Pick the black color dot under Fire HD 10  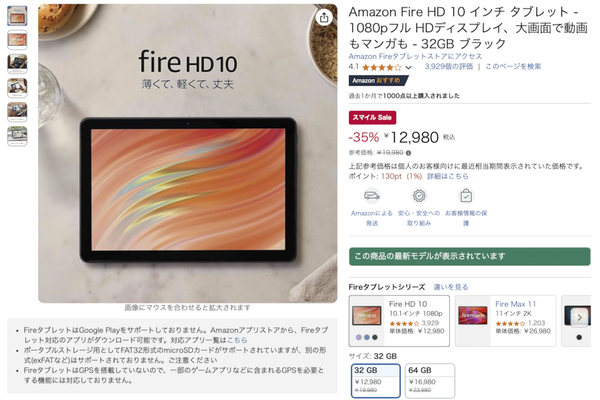tap(375, 337)
